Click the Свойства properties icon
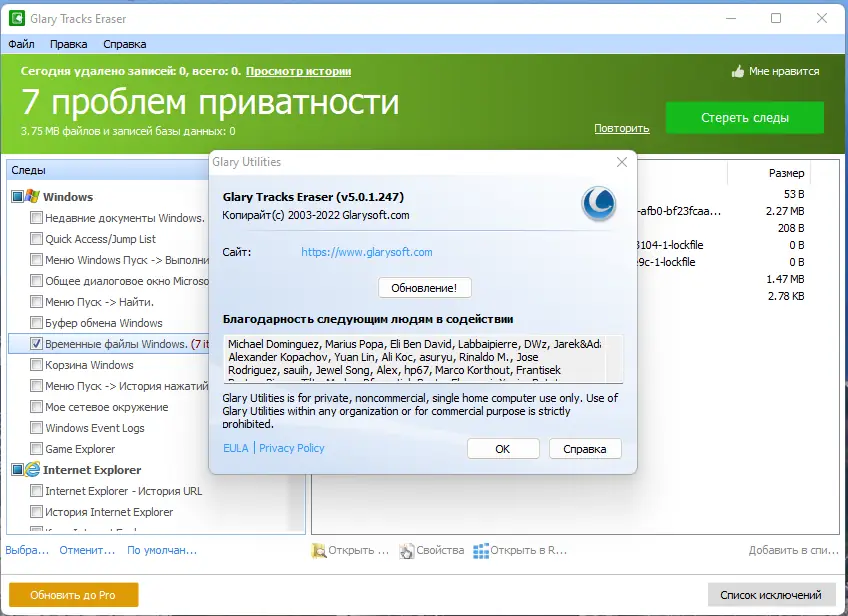The width and height of the screenshot is (848, 616). click(407, 551)
